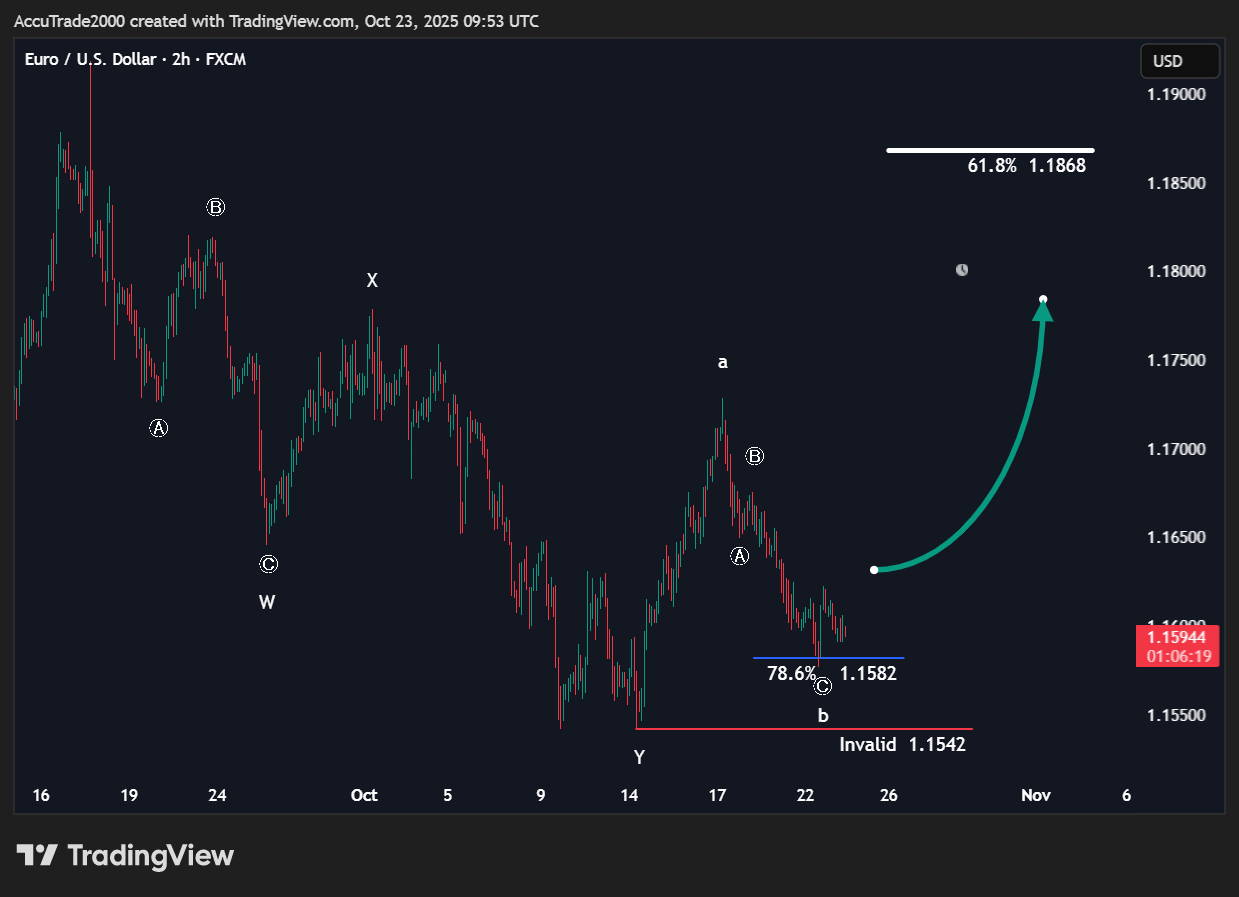Click the lowercase a wave label
Image resolution: width=1239 pixels, height=897 pixels.
point(722,363)
